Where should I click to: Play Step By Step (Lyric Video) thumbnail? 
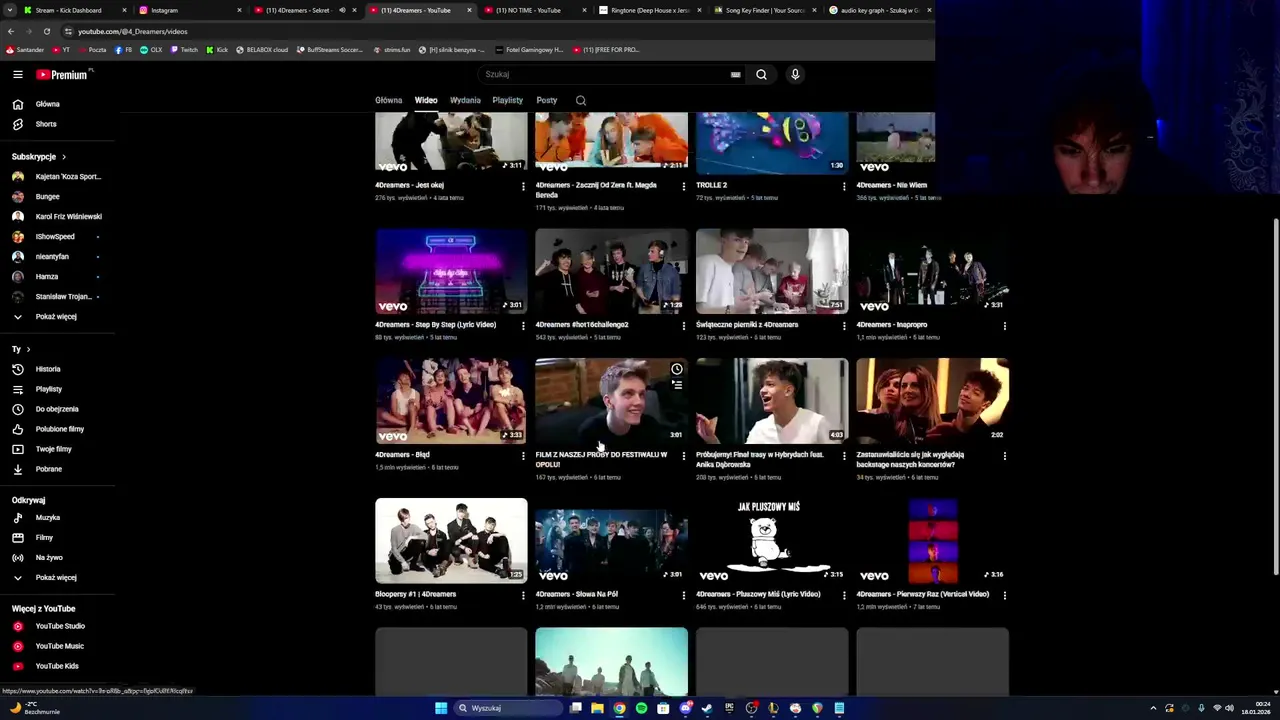pyautogui.click(x=451, y=271)
